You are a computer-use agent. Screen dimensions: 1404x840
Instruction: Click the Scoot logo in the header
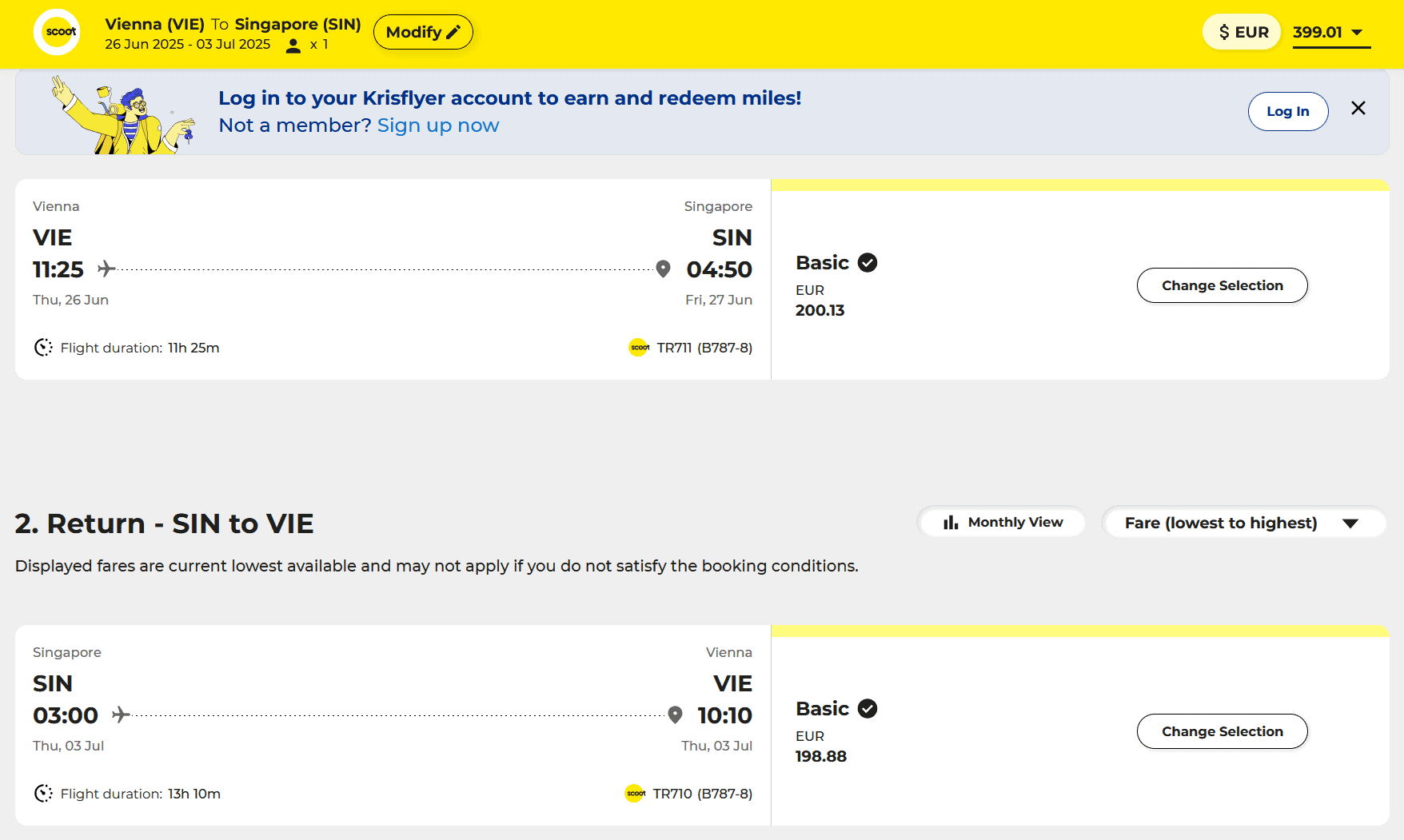pyautogui.click(x=57, y=32)
